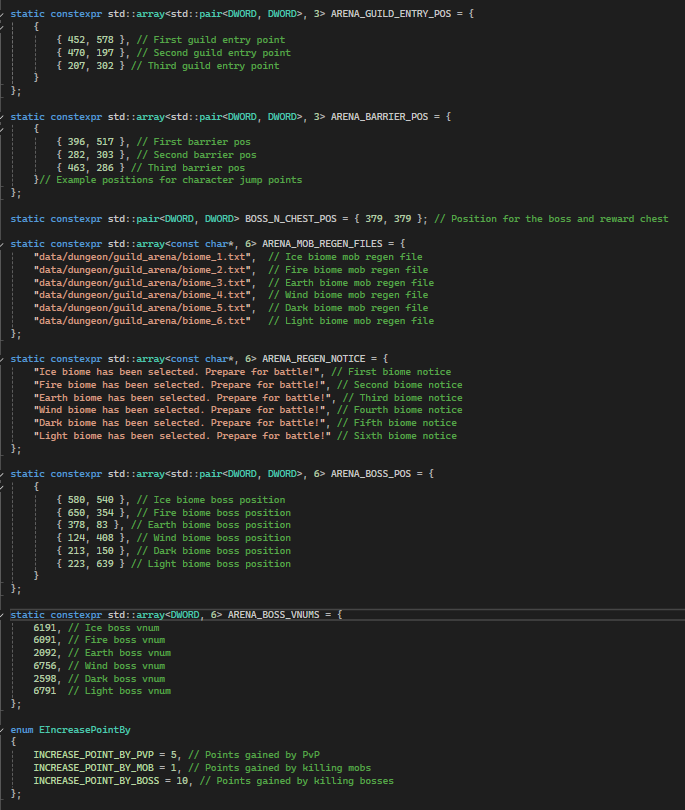Click the enumerator INCREASE_POINT_BY_MOB
Screen dimensions: 685x810
93,768
